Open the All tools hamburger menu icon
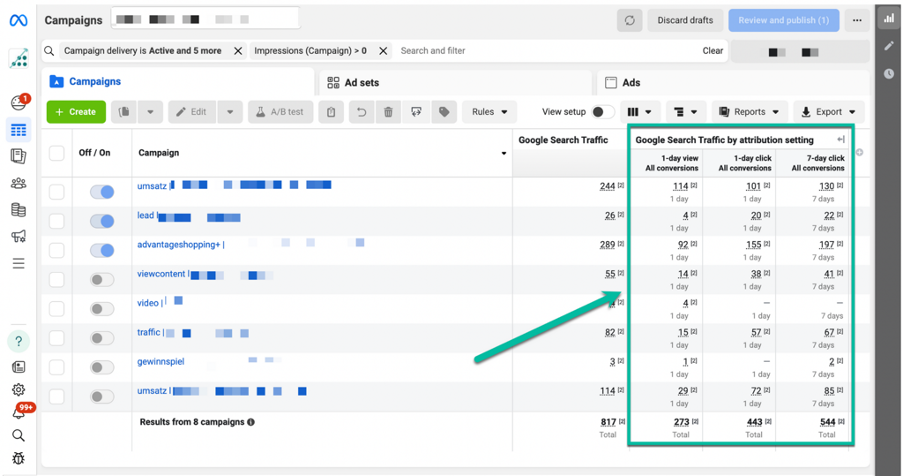This screenshot has width=904, height=476. point(18,263)
